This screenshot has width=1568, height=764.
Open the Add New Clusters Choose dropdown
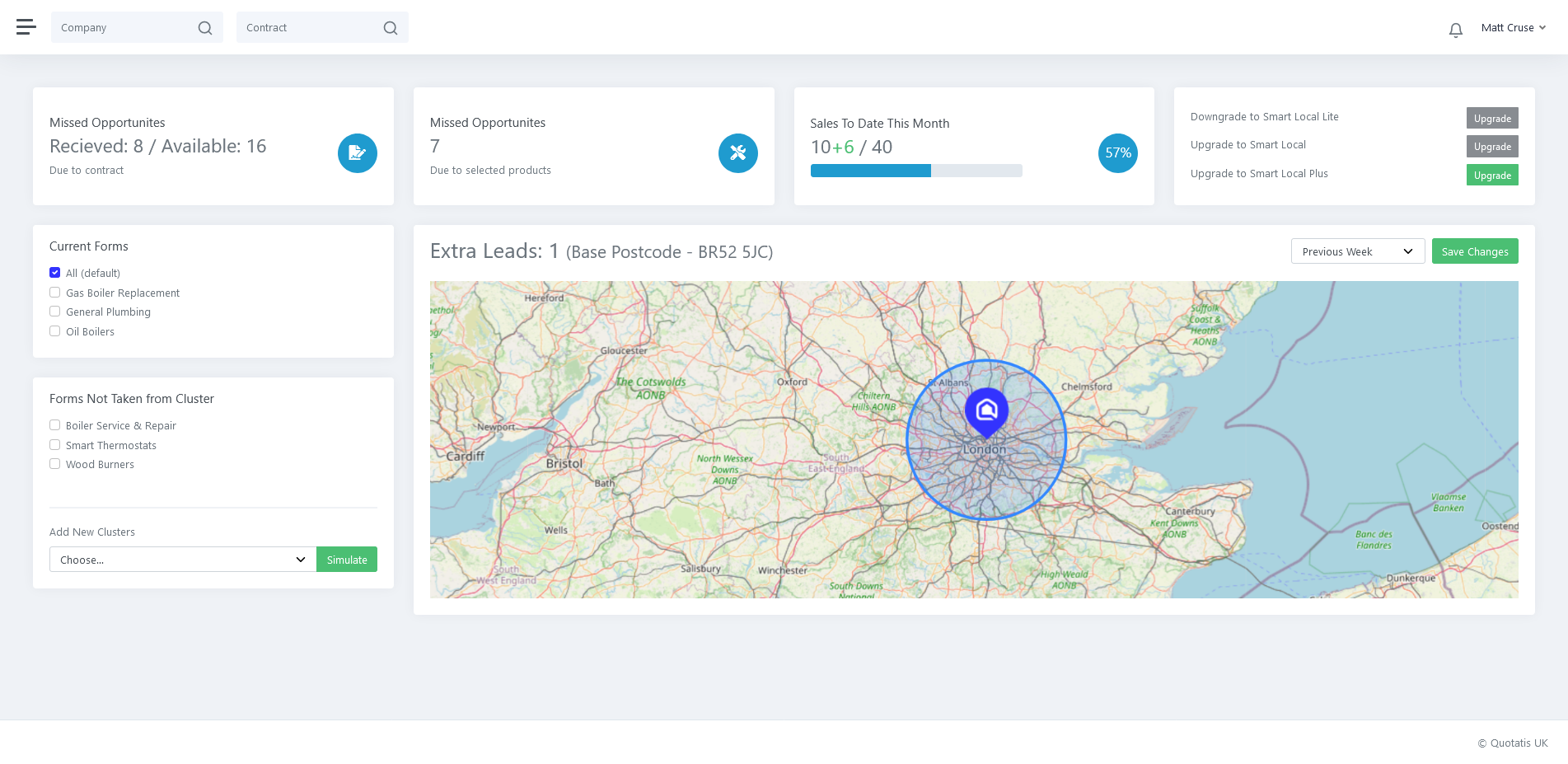coord(182,560)
